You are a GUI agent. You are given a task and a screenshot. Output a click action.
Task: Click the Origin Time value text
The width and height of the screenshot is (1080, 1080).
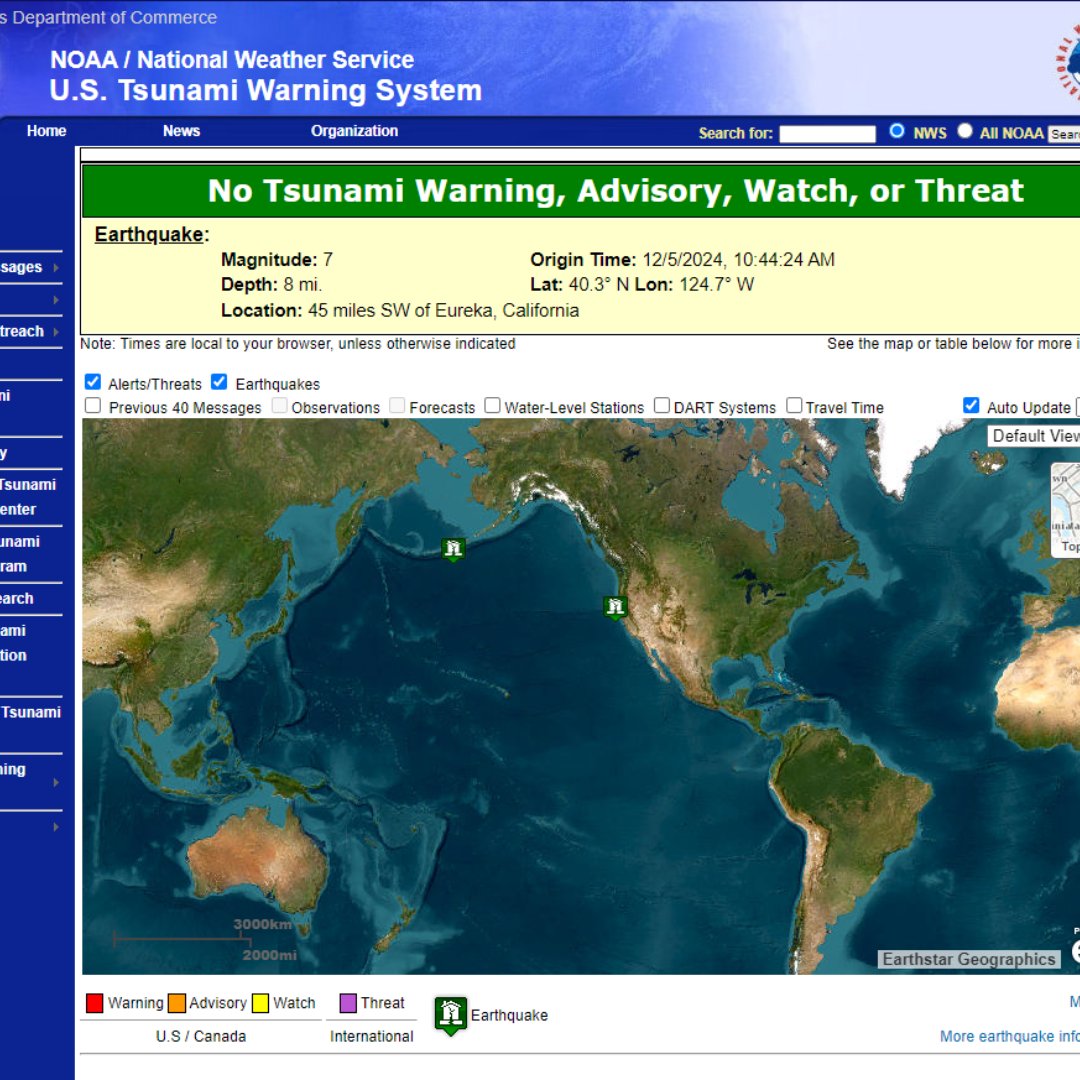point(738,260)
